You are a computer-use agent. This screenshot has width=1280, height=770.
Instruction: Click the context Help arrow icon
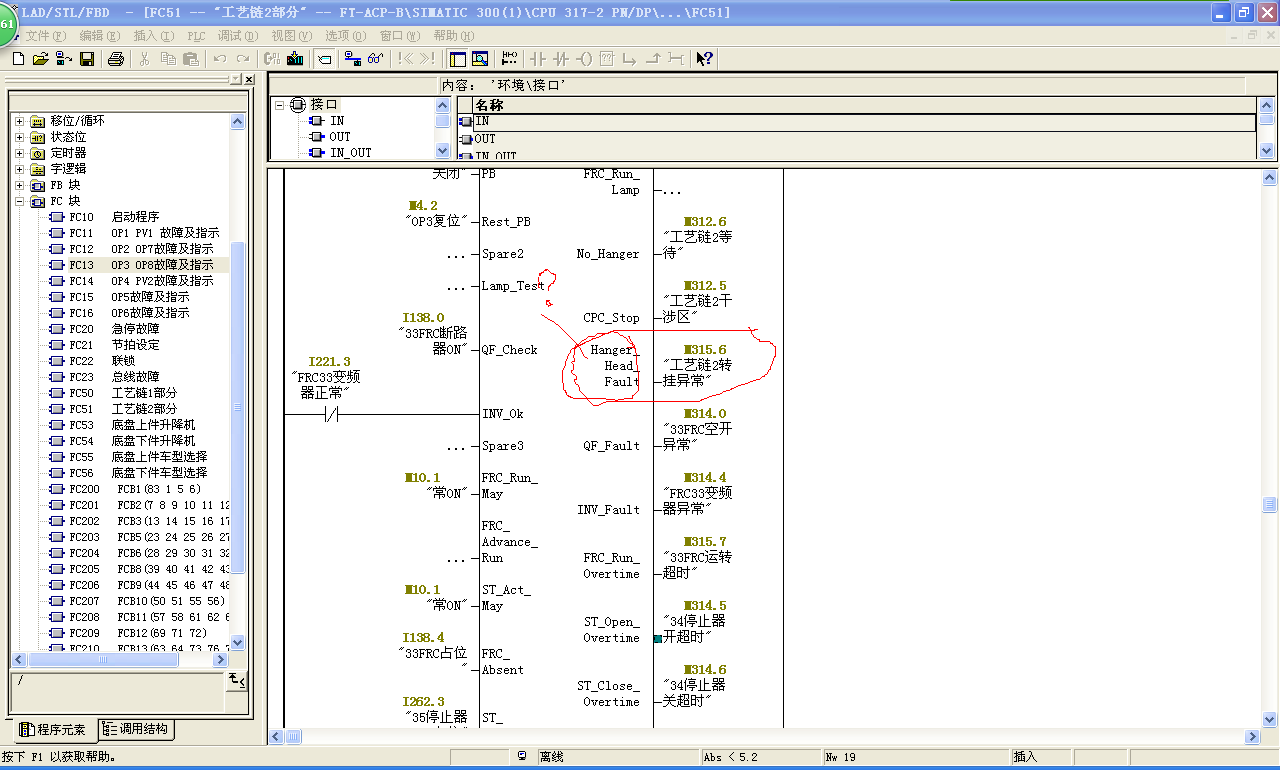point(705,59)
